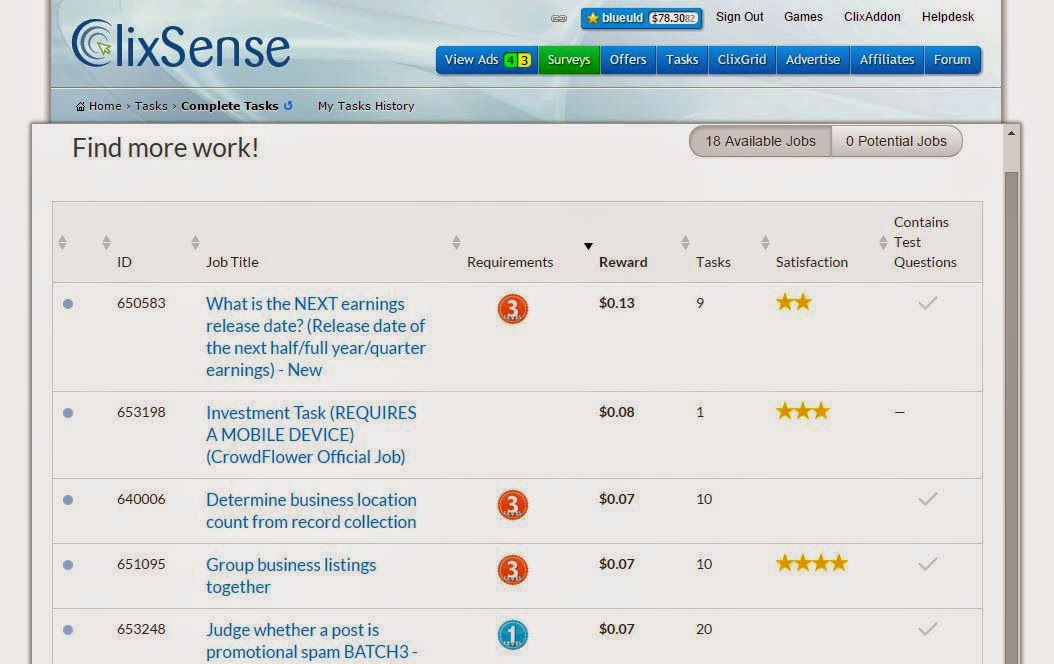Open the Helpdesk link
This screenshot has width=1054, height=664.
(948, 17)
